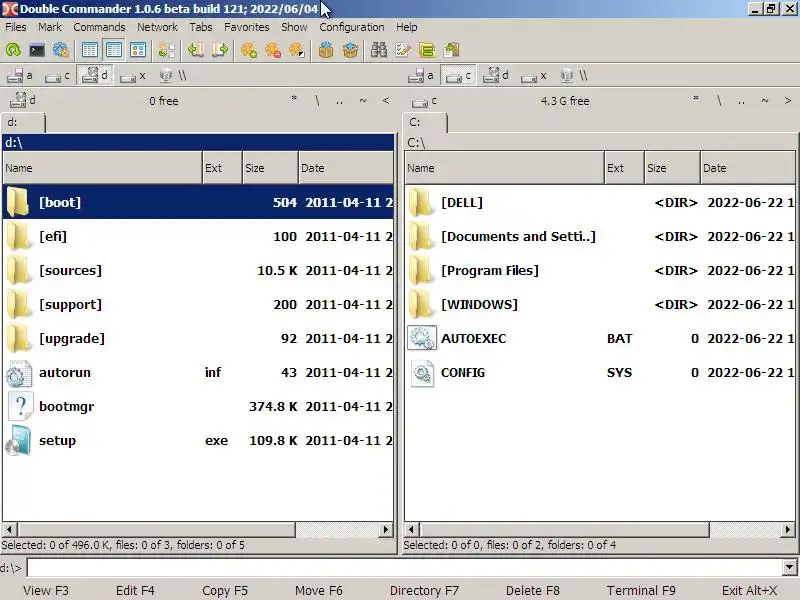Go forward with the right arrow icon
The width and height of the screenshot is (800, 600).
tap(220, 50)
